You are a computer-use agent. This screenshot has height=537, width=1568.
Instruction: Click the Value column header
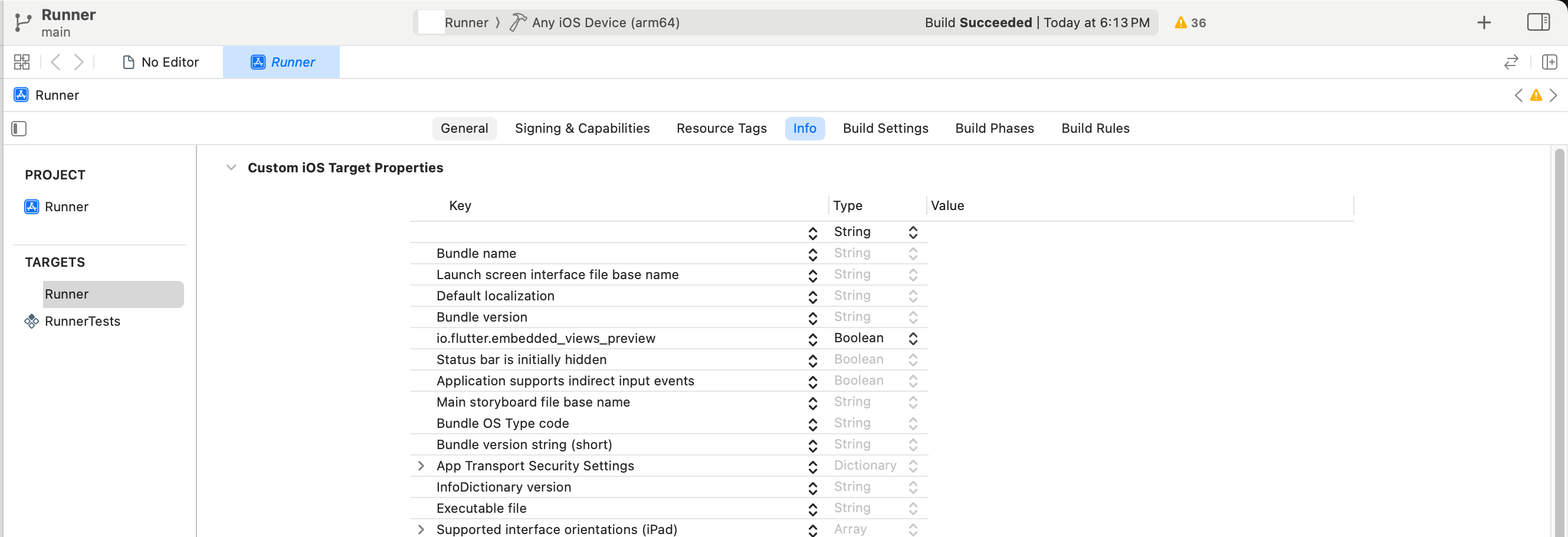click(947, 206)
